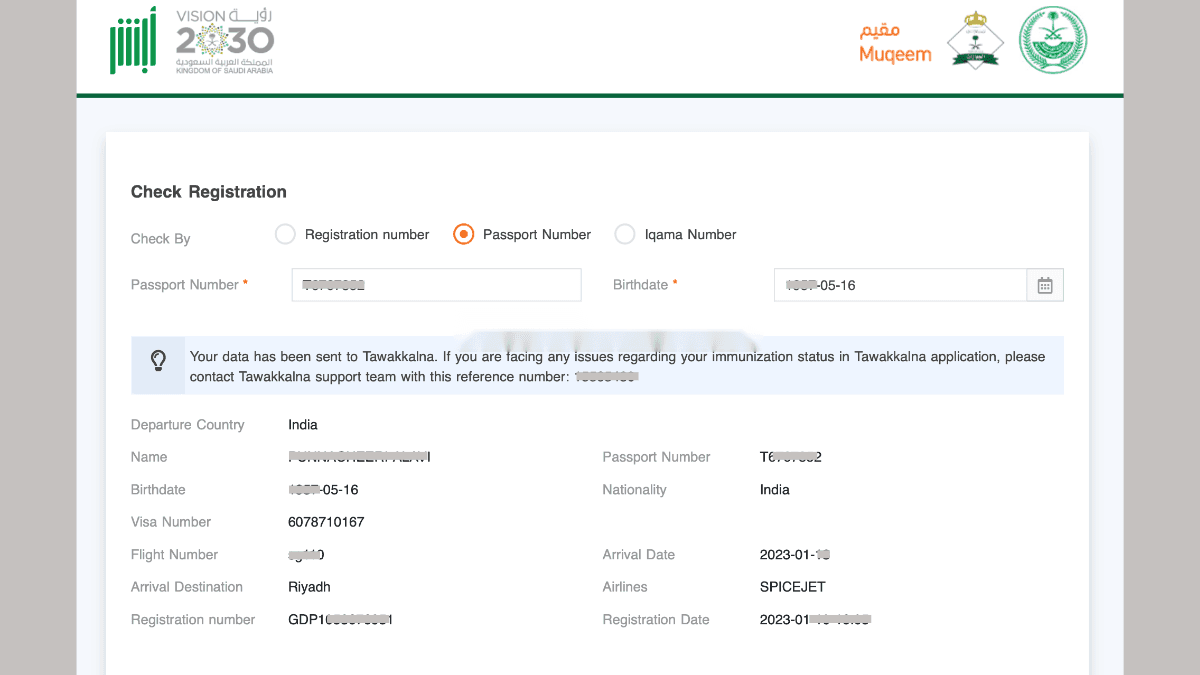This screenshot has width=1200, height=675.
Task: Click the Registration Date value
Action: 815,620
